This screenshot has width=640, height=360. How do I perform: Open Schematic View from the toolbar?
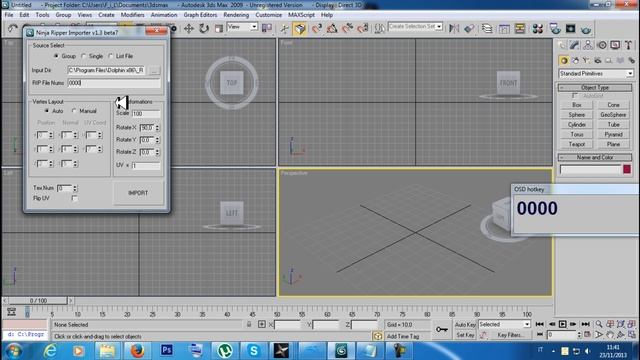tap(520, 29)
